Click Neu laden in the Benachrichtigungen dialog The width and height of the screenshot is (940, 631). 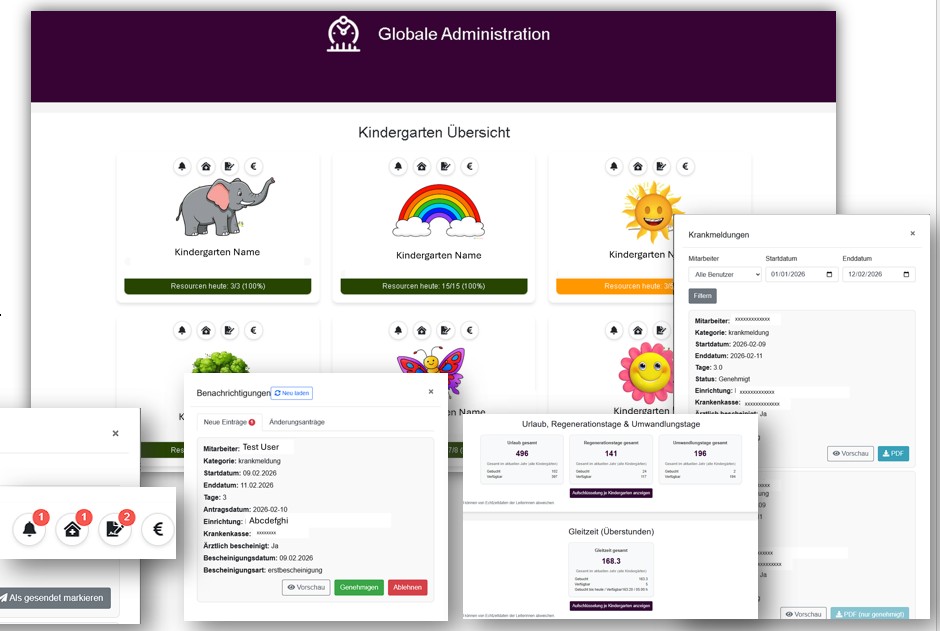pos(292,394)
